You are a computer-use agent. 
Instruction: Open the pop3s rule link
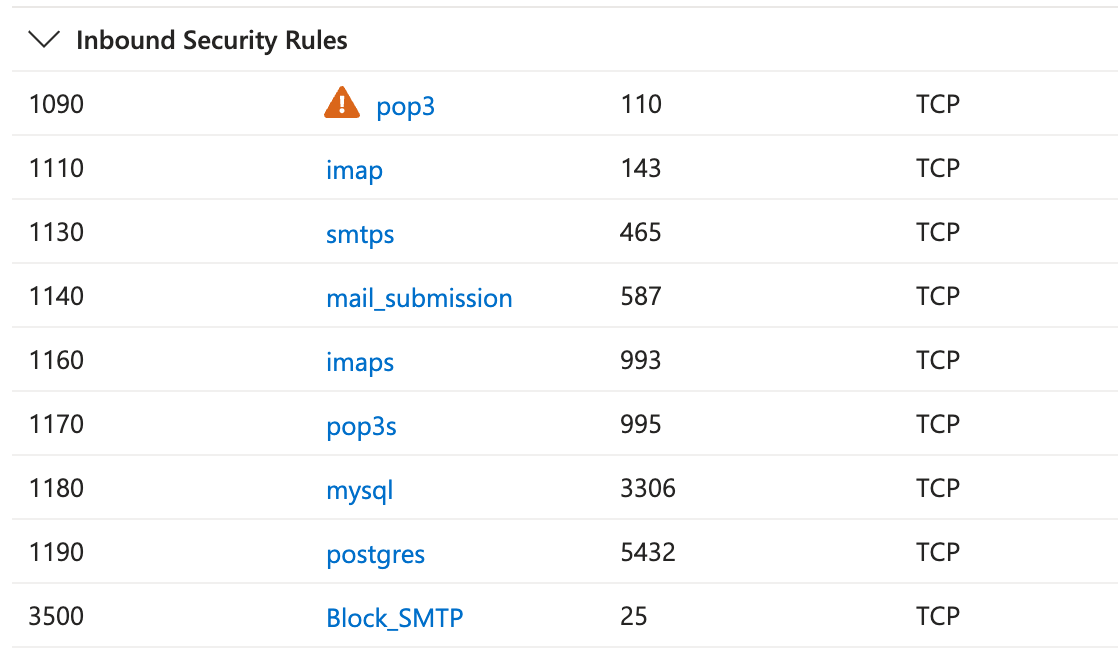[361, 426]
